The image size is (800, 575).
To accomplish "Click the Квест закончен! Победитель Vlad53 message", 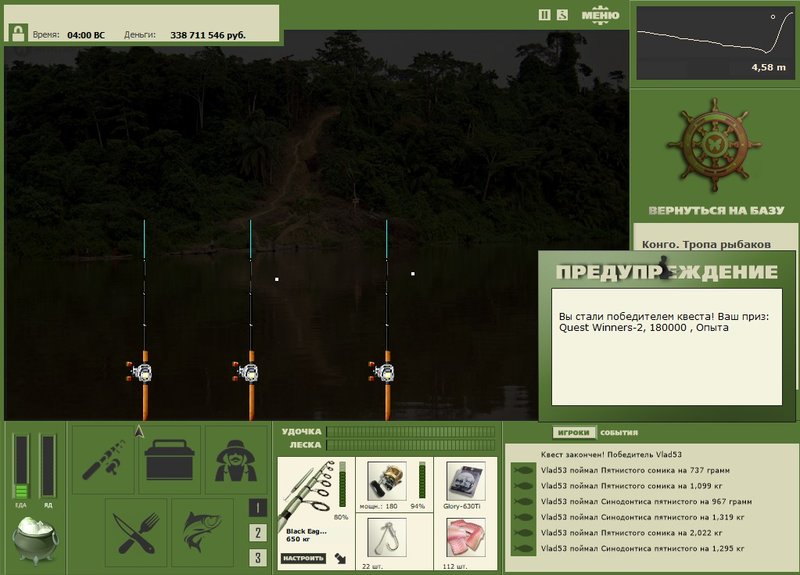I will pos(611,454).
